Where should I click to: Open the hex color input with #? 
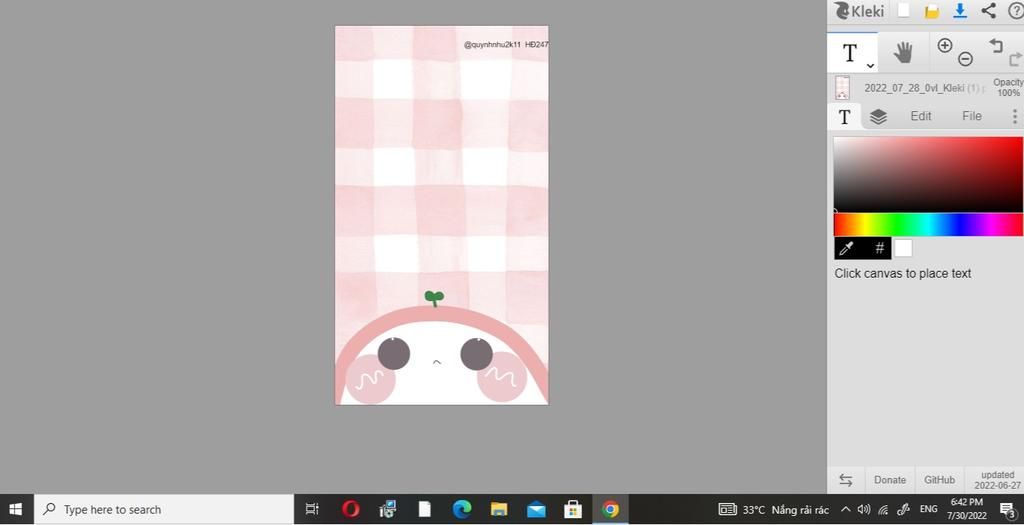tap(880, 248)
